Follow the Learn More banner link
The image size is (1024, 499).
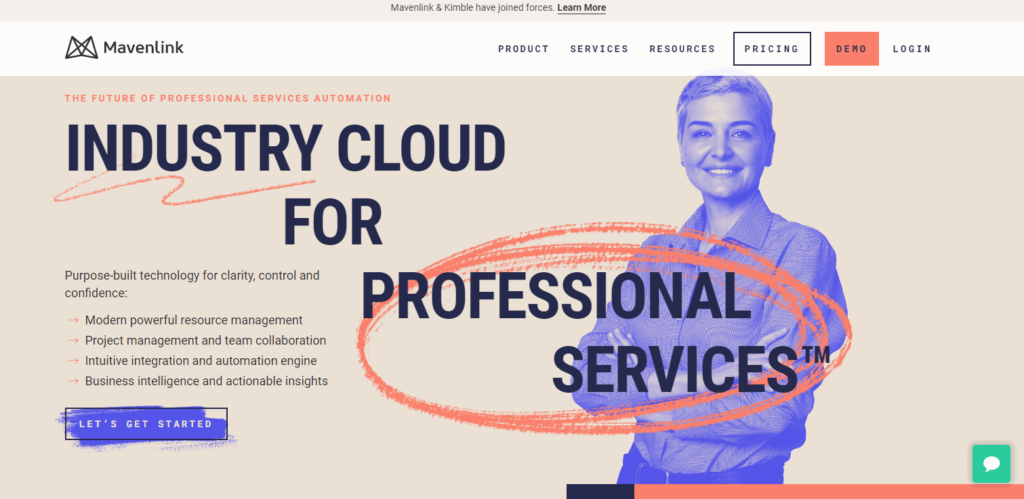[x=581, y=8]
